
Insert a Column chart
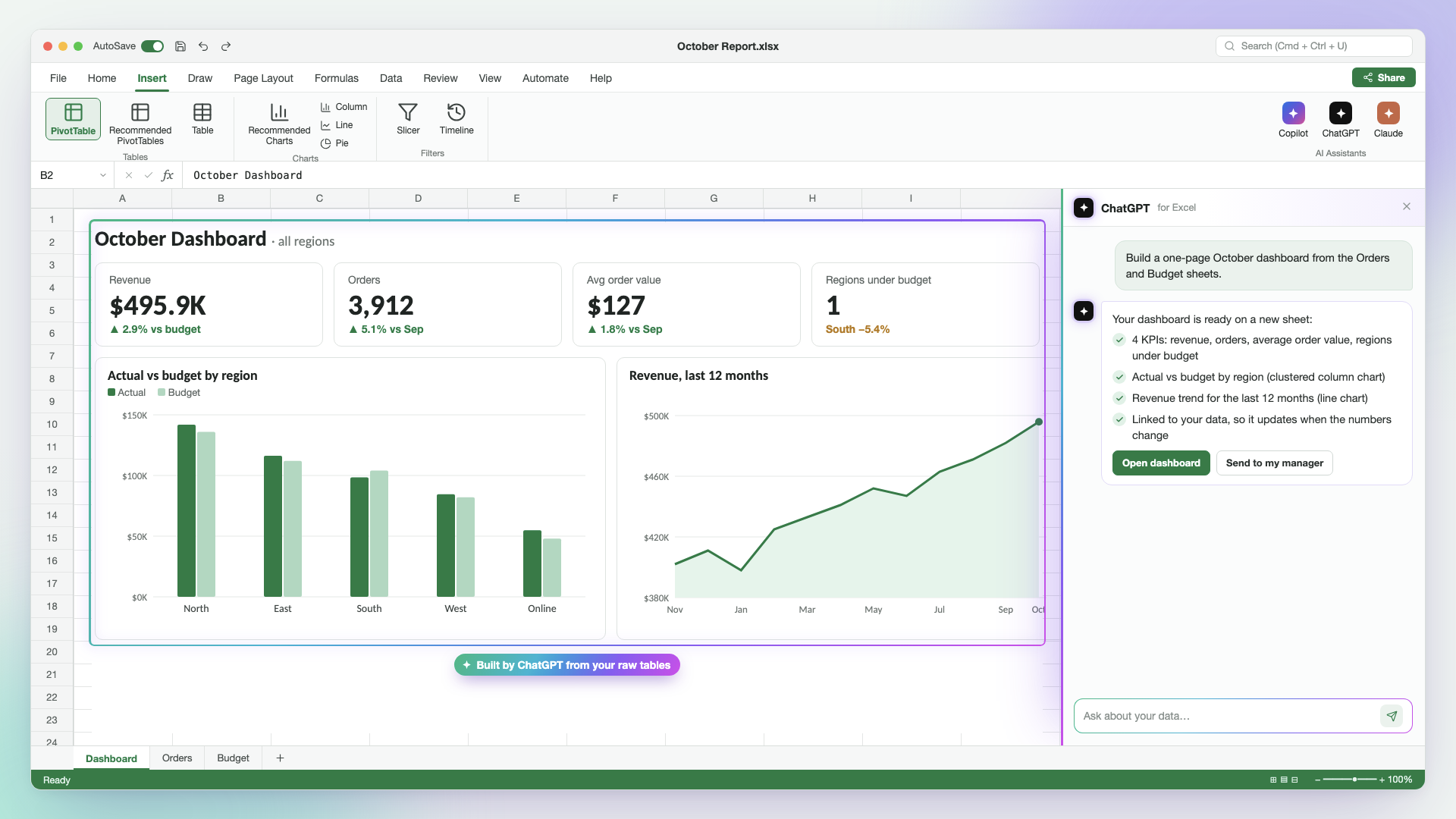(x=344, y=107)
